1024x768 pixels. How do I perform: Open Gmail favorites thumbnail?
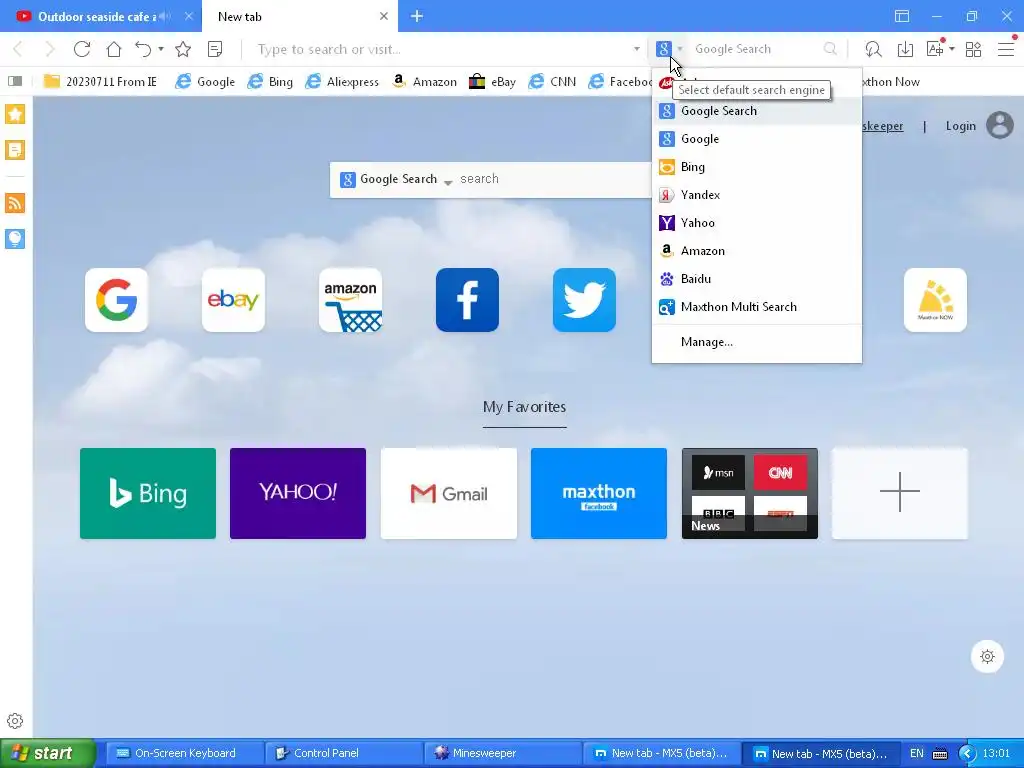point(449,493)
